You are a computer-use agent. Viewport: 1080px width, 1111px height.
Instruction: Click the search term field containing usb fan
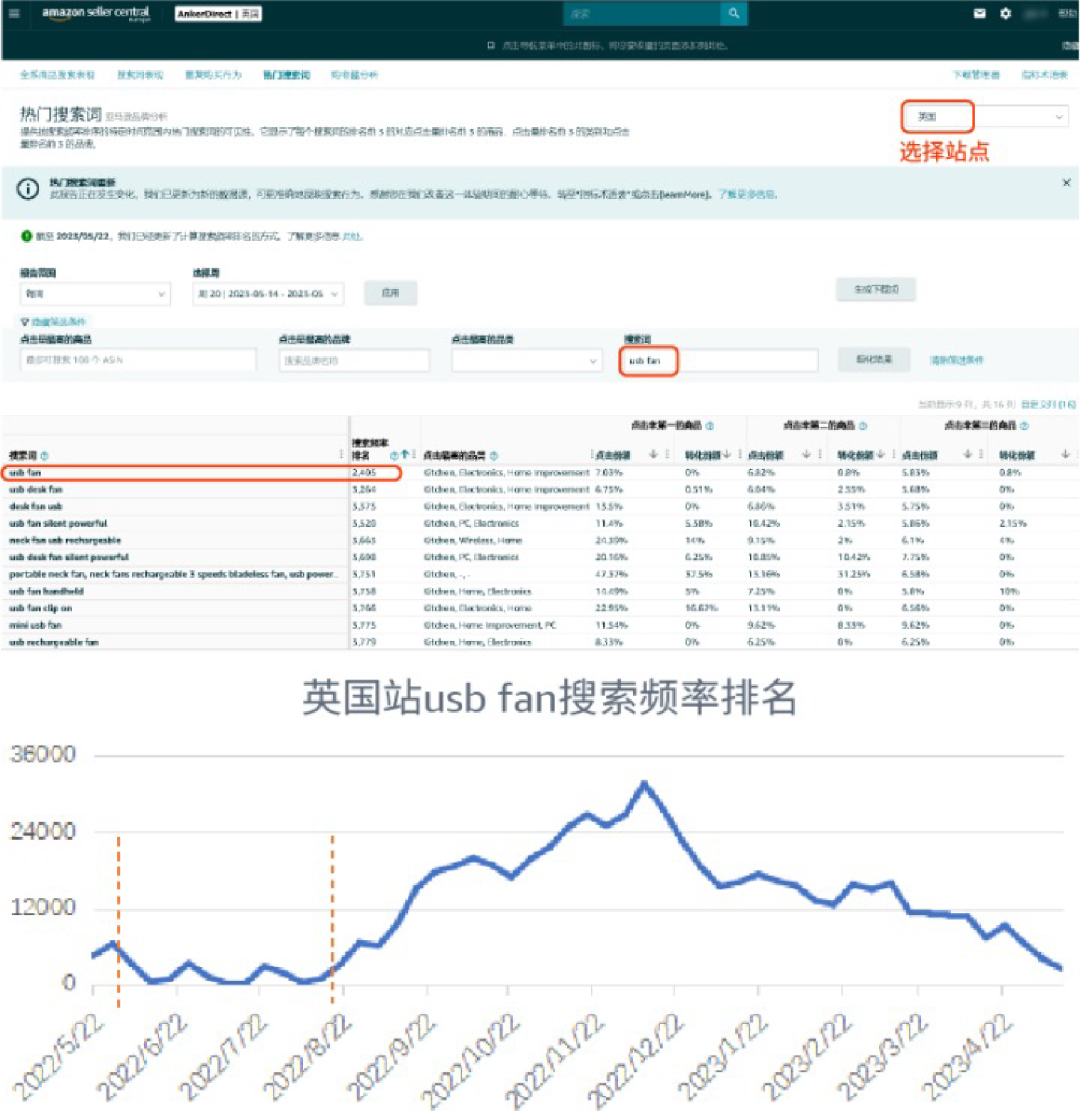click(719, 361)
